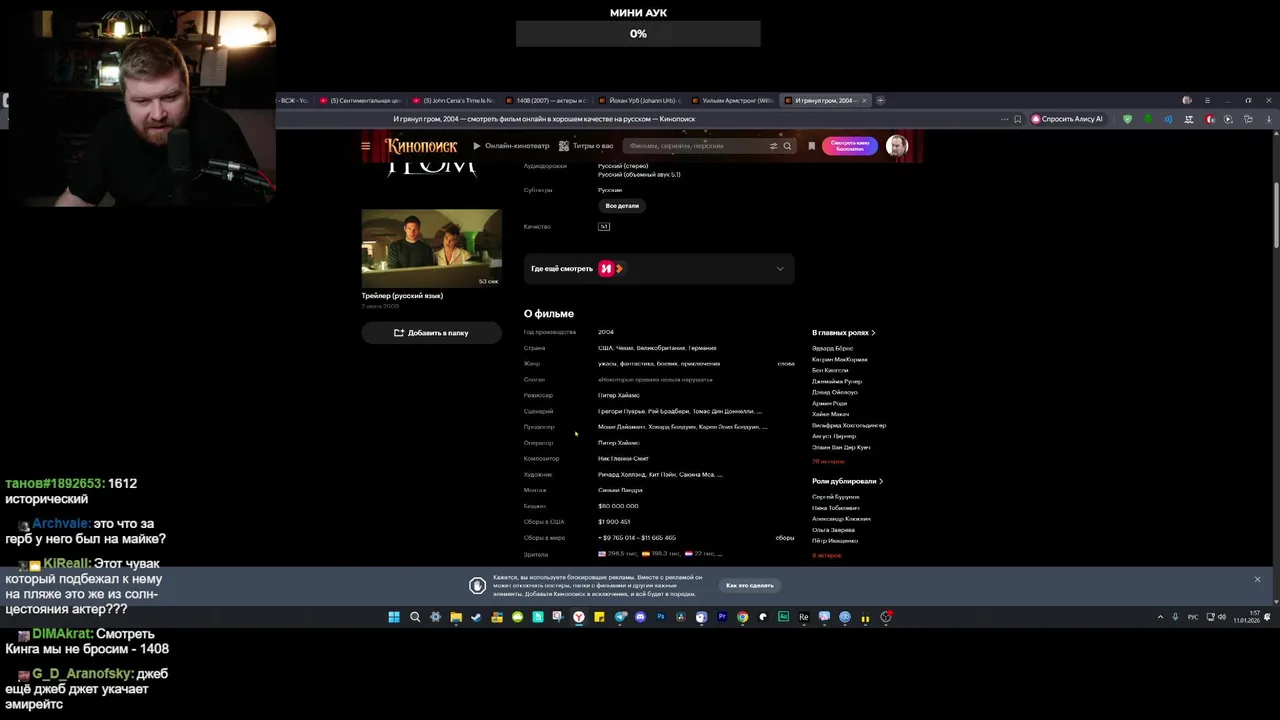Open a new browser tab
1280x720 pixels.
[x=880, y=100]
